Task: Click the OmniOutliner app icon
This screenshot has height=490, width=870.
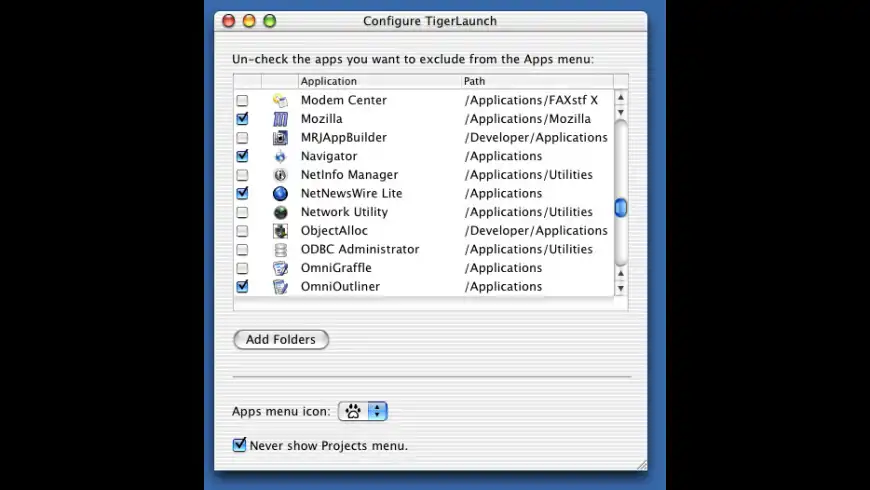Action: 280,287
